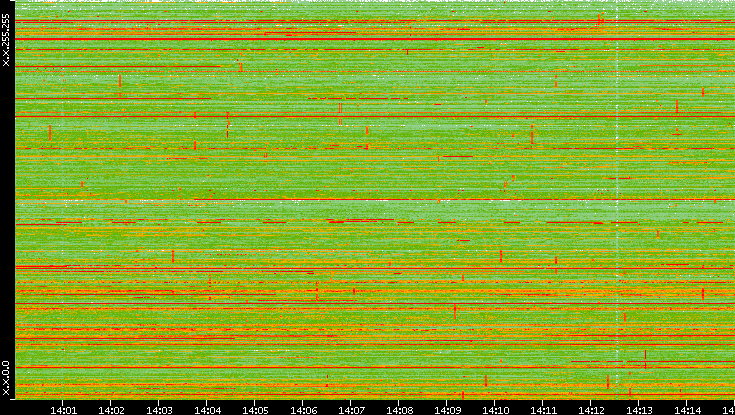Click the 14:03 tick label
Screen dimensions: 735x415
[x=159, y=410]
